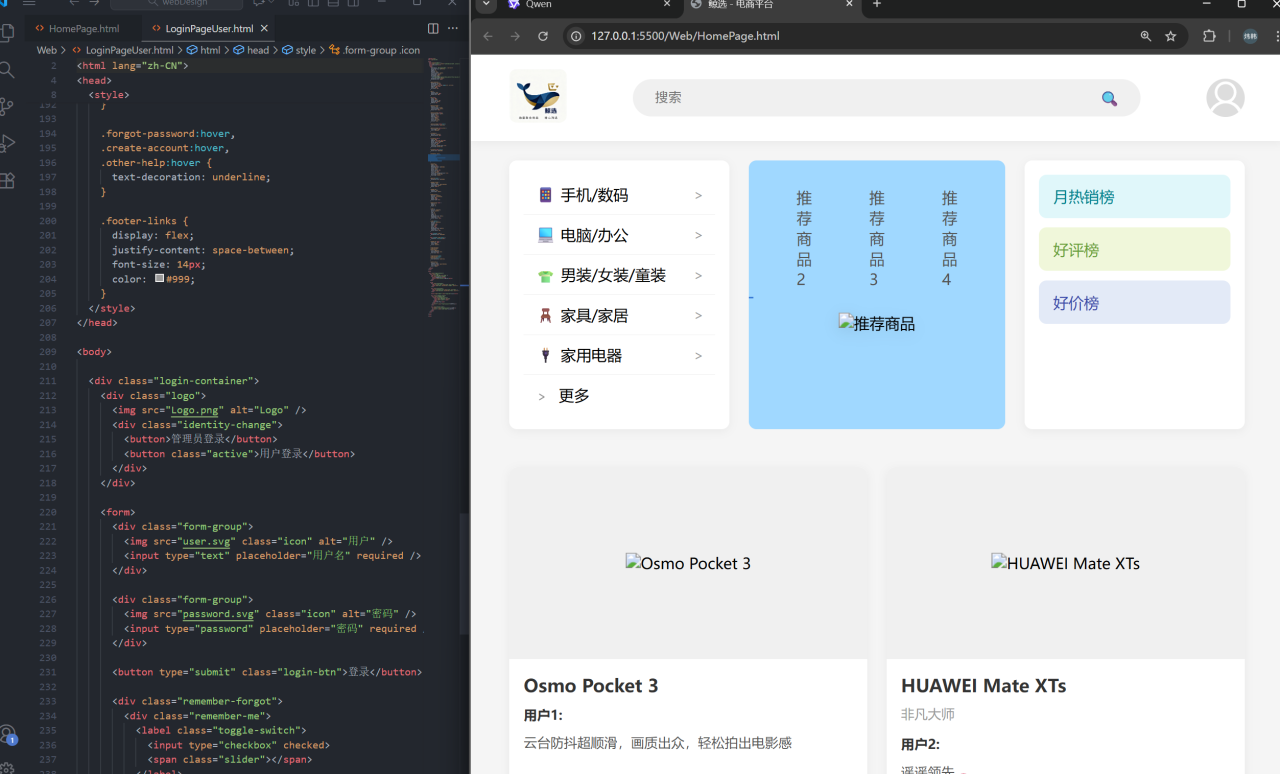Screen dimensions: 1280x774
Task: Open Source Control in activity bar
Action: (x=8, y=106)
